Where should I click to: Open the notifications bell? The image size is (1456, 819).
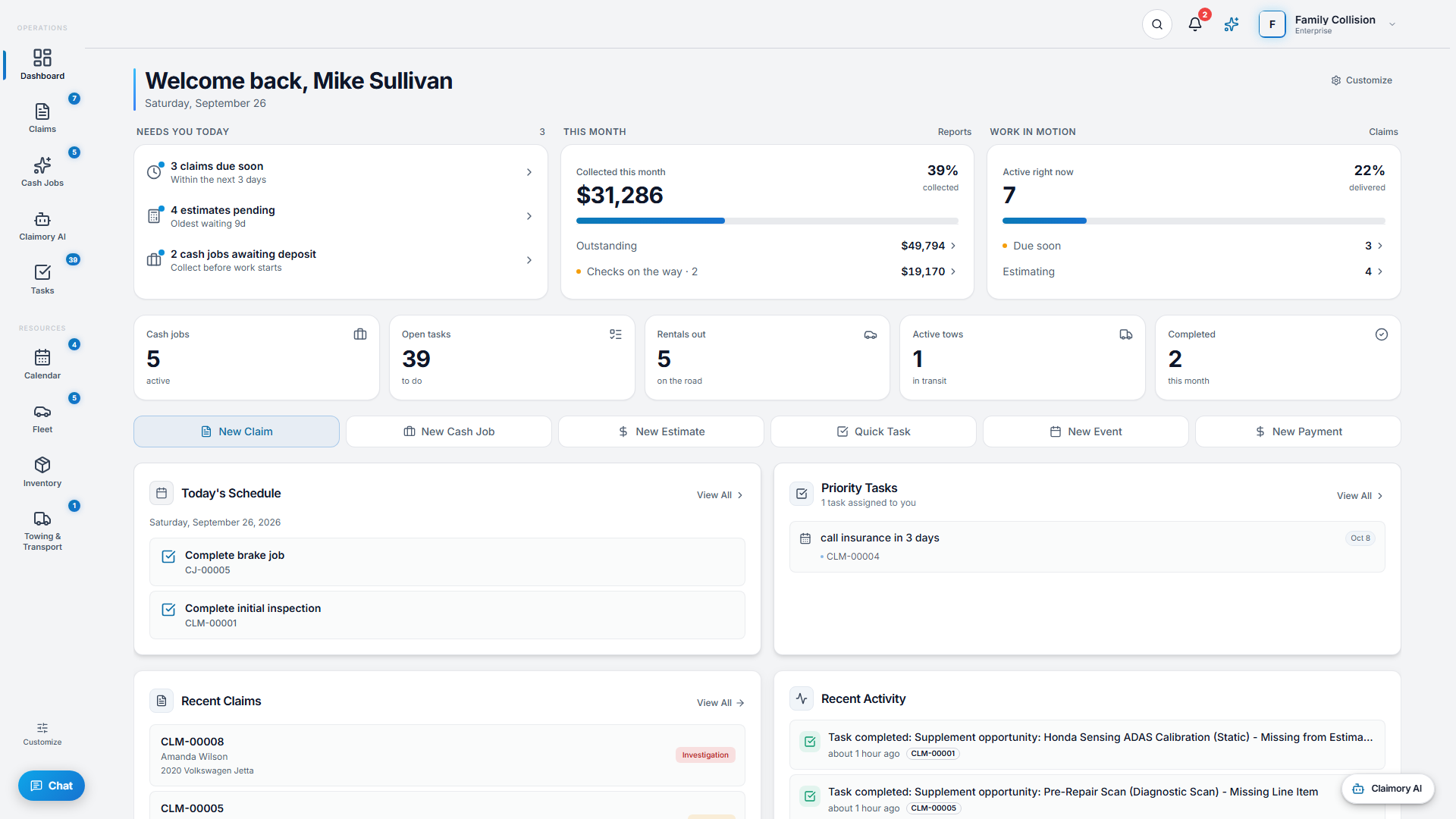1195,24
